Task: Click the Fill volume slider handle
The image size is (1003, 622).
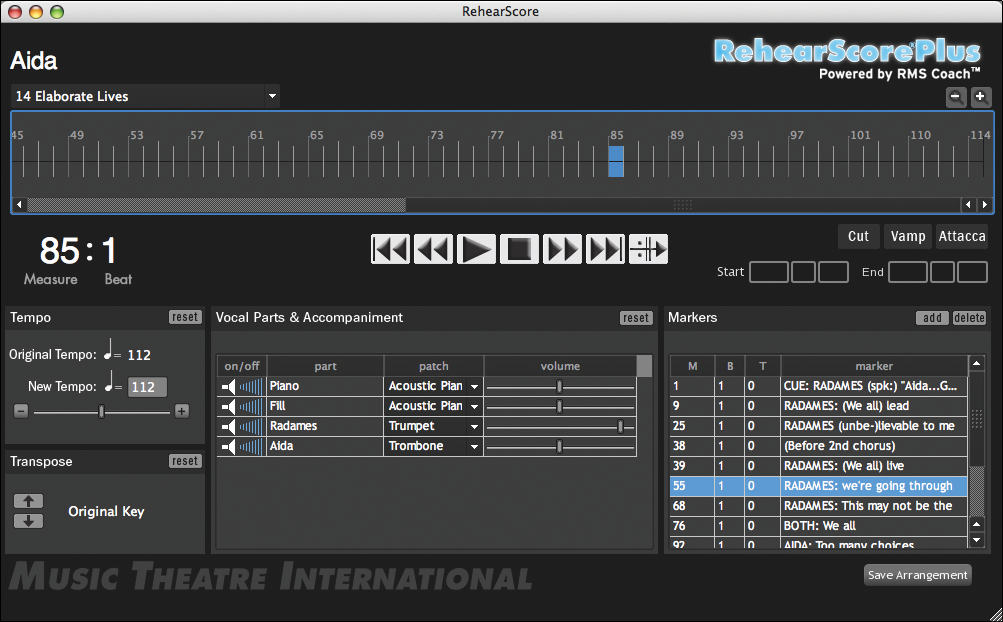Action: tap(559, 406)
